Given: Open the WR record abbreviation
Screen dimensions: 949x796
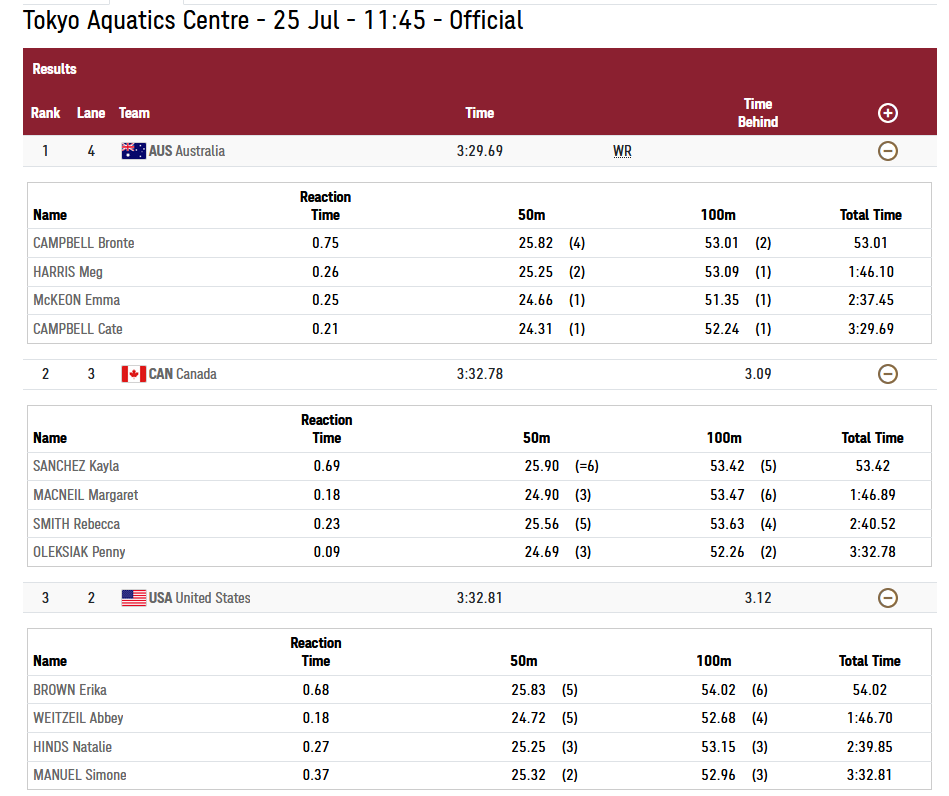Looking at the screenshot, I should point(622,151).
